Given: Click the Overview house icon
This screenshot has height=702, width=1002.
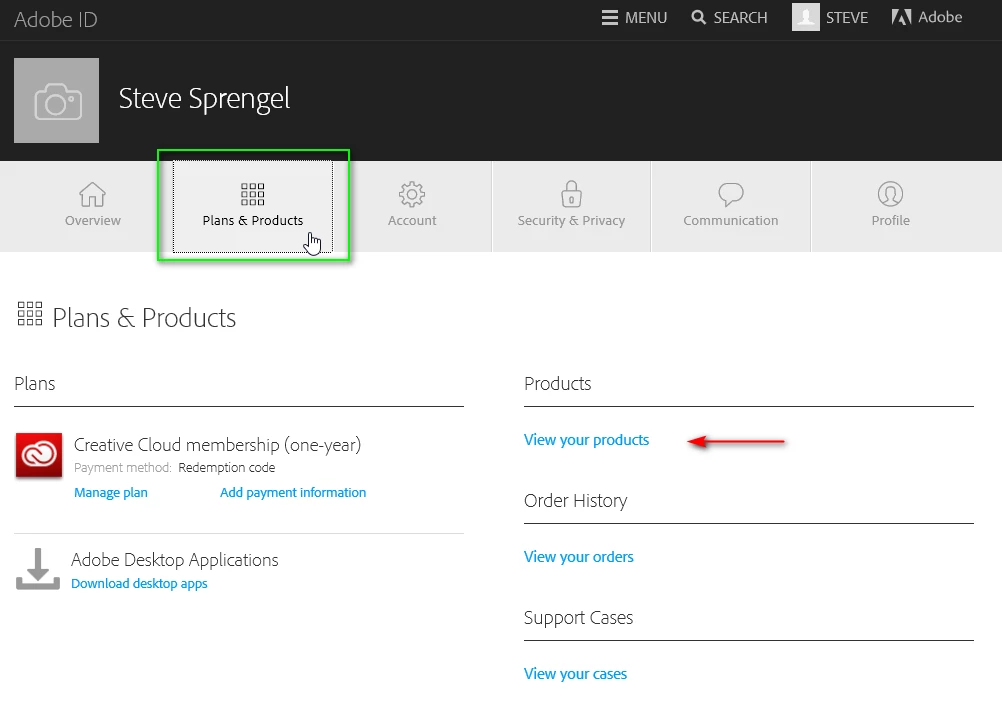Looking at the screenshot, I should click(93, 194).
